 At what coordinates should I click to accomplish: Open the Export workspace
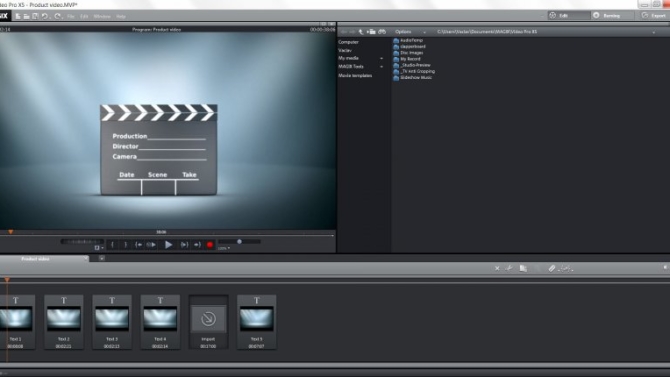coord(654,16)
